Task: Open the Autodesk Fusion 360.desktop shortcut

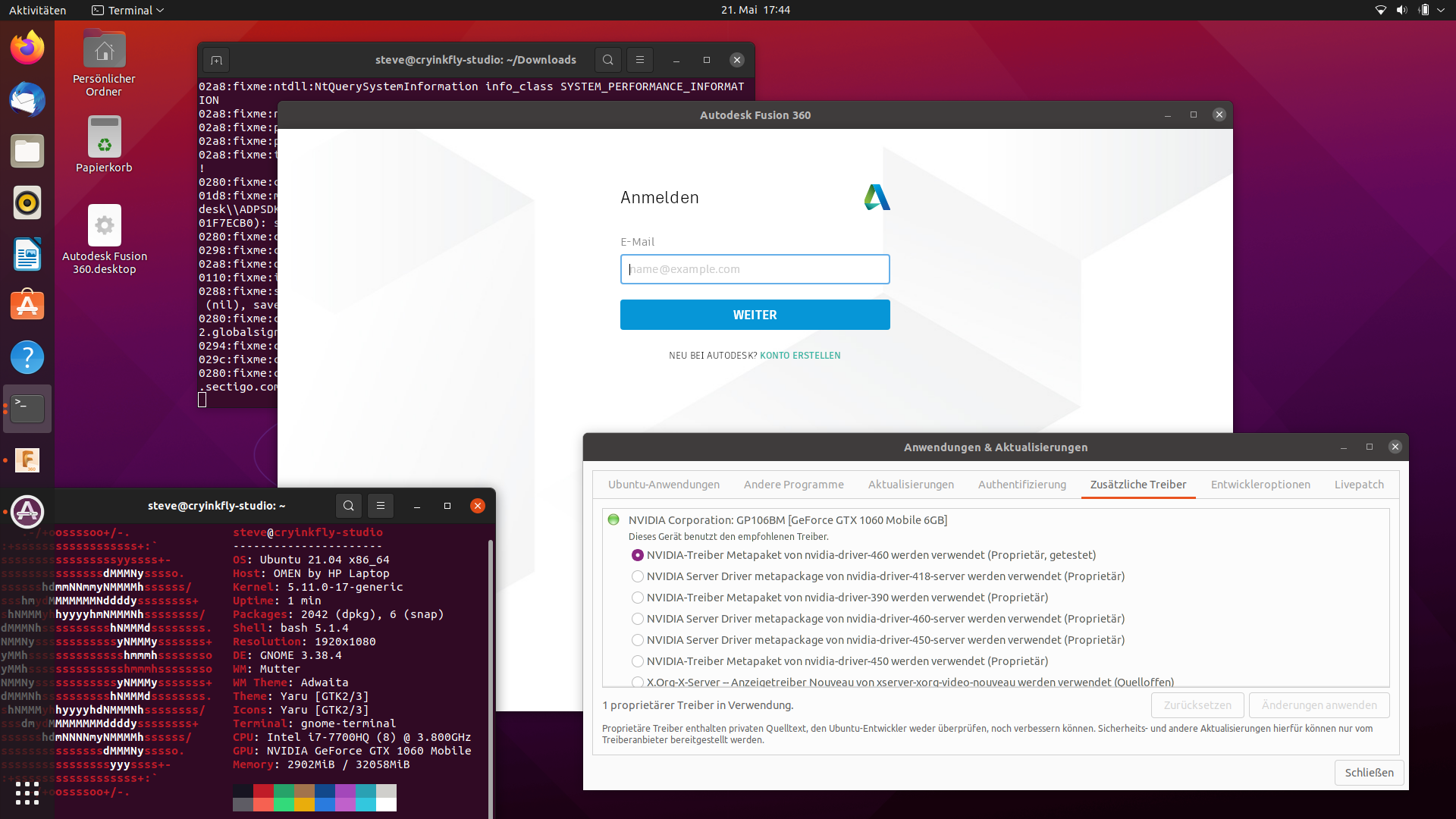Action: coord(104,225)
